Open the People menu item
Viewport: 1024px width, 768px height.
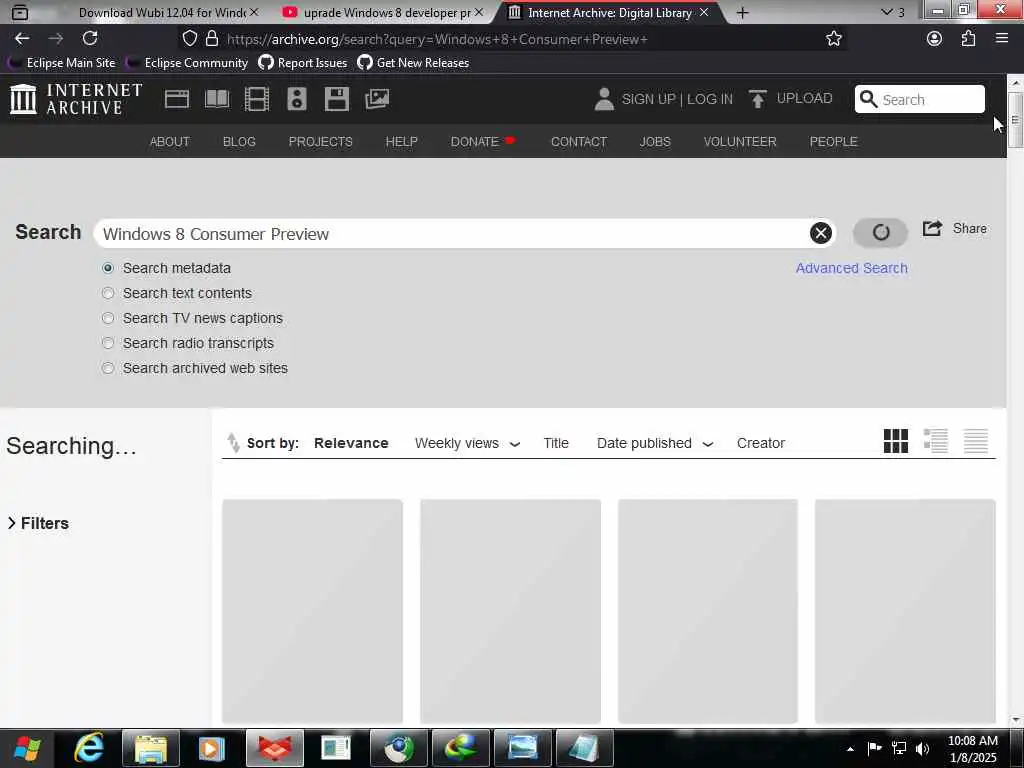[833, 142]
